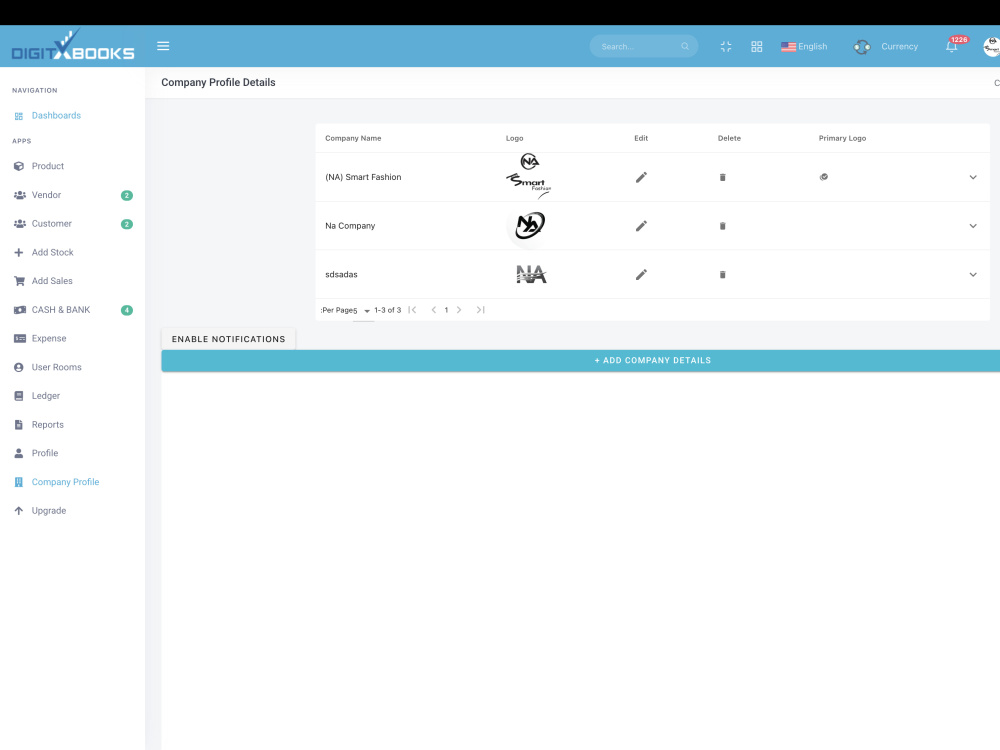Viewport: 1000px width, 750px height.
Task: Edit the sdsadas company row
Action: pos(641,274)
